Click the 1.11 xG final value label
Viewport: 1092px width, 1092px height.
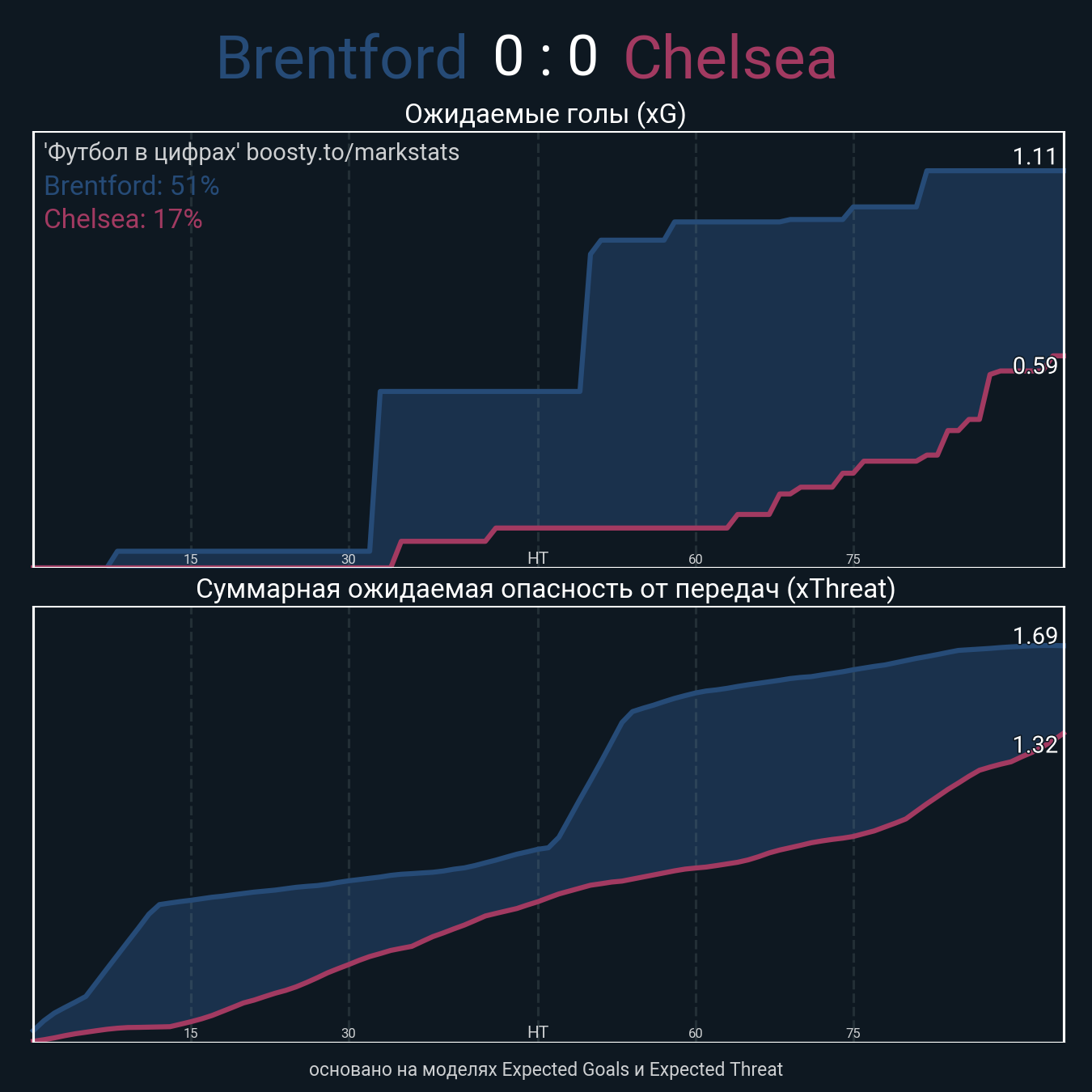pyautogui.click(x=1035, y=157)
